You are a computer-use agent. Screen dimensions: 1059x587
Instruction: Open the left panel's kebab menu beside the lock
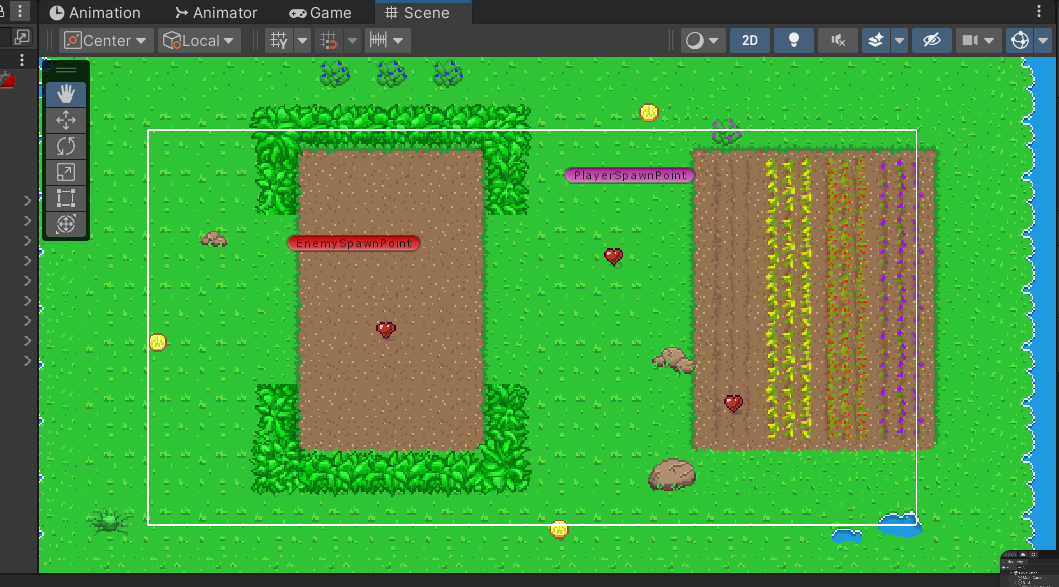(x=20, y=11)
